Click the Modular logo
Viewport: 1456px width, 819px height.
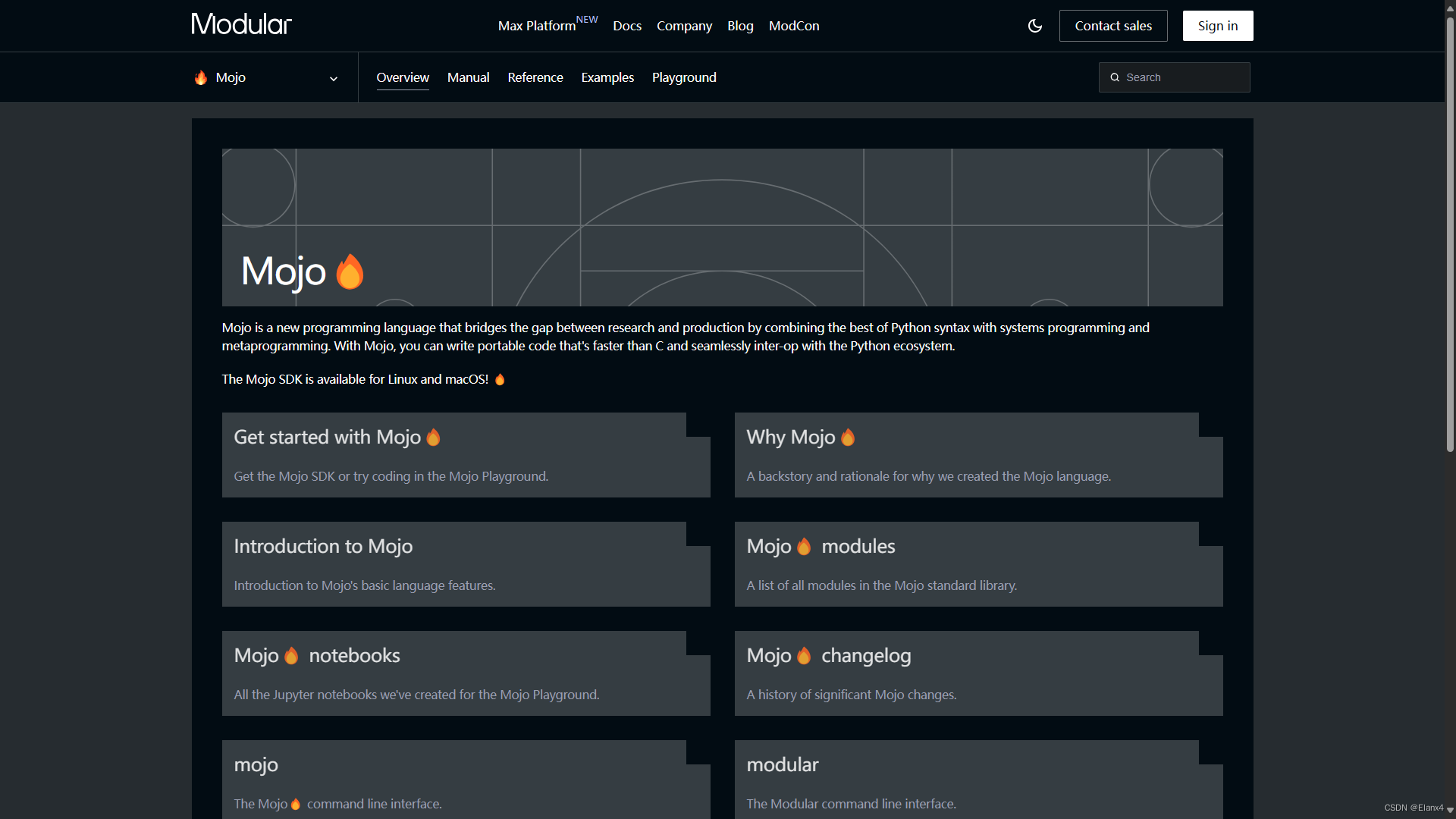coord(241,24)
